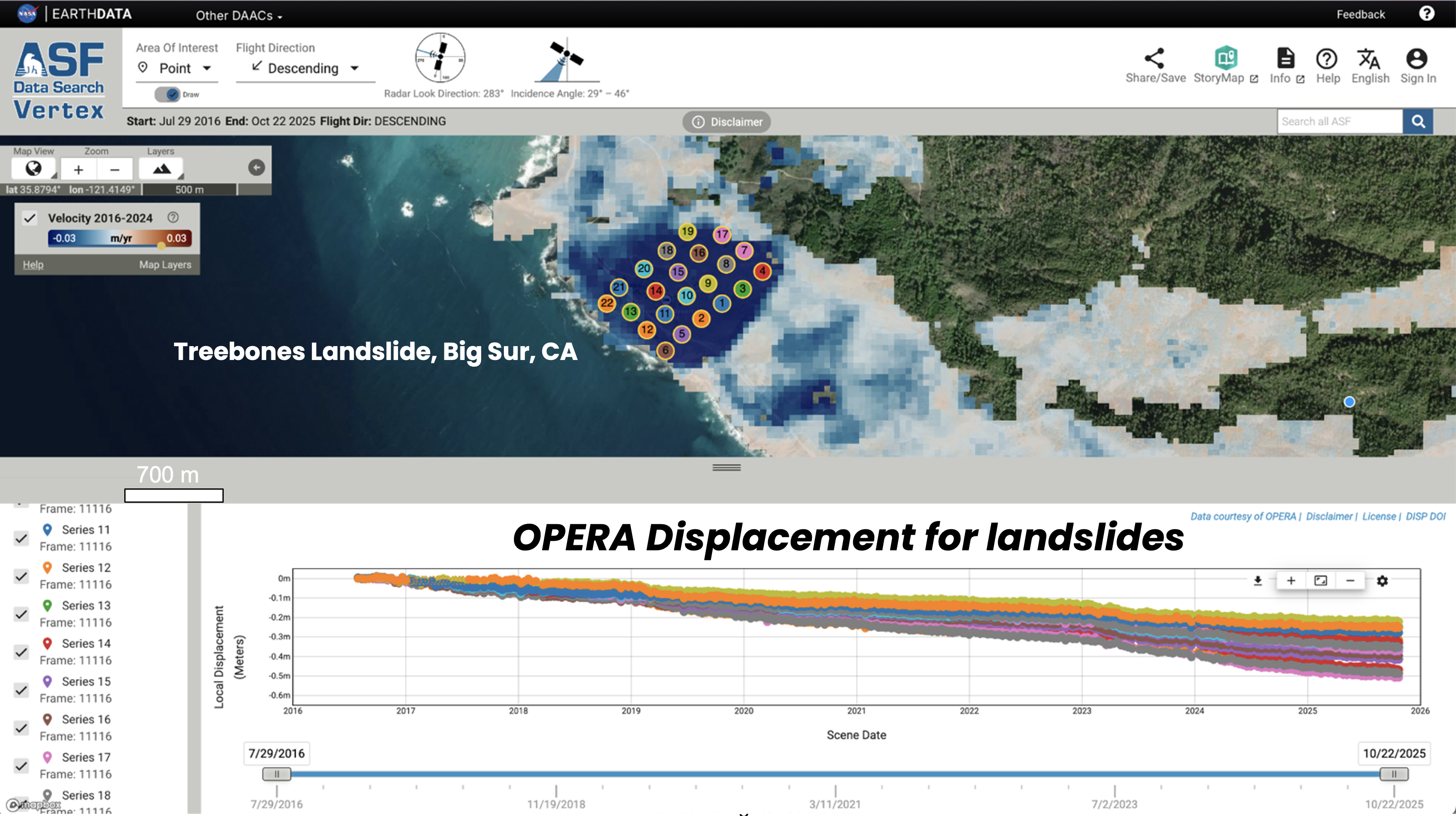Click the Disclaimer button

(x=727, y=122)
